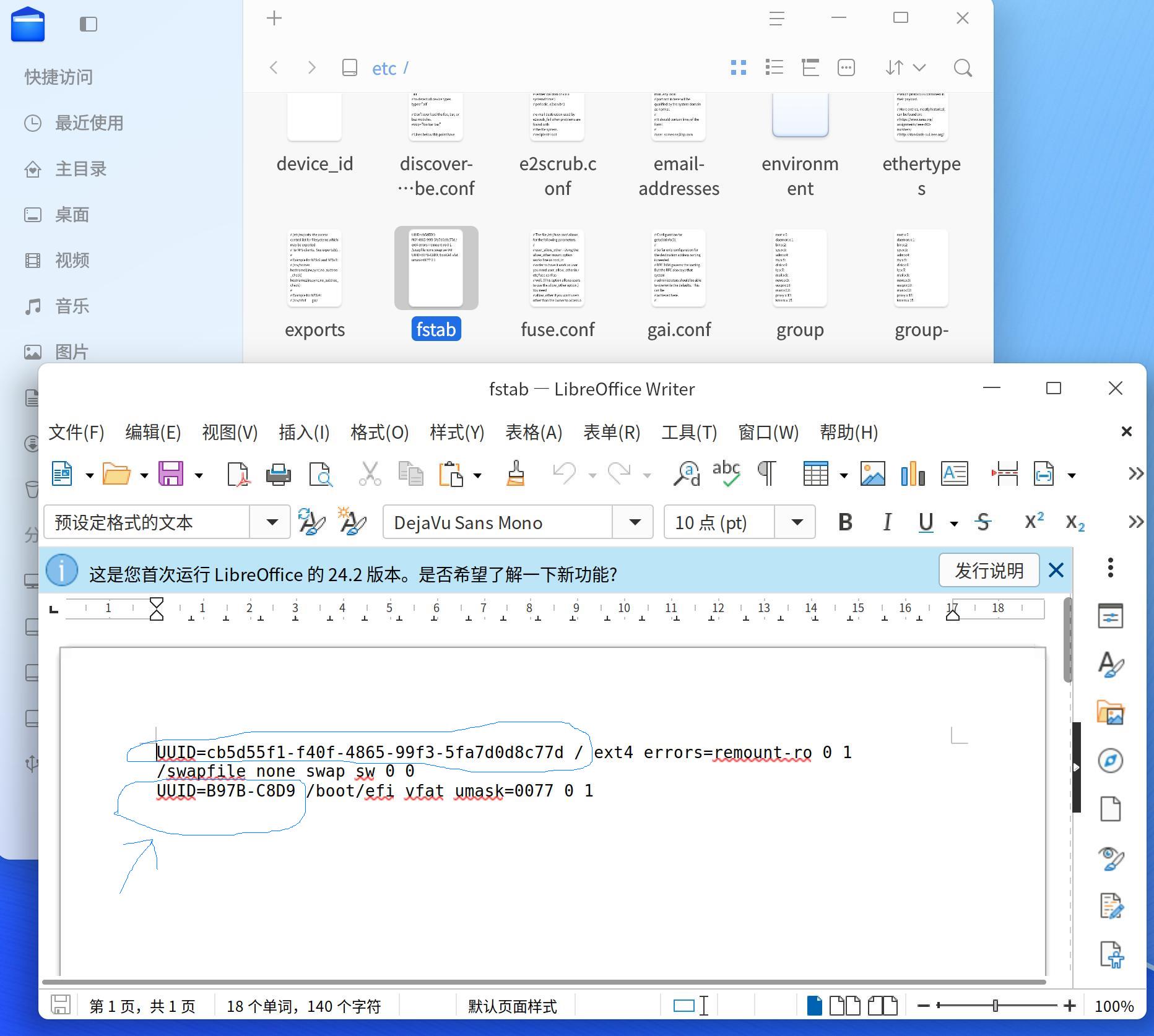This screenshot has width=1154, height=1036.
Task: Insert a text box icon
Action: click(x=954, y=475)
